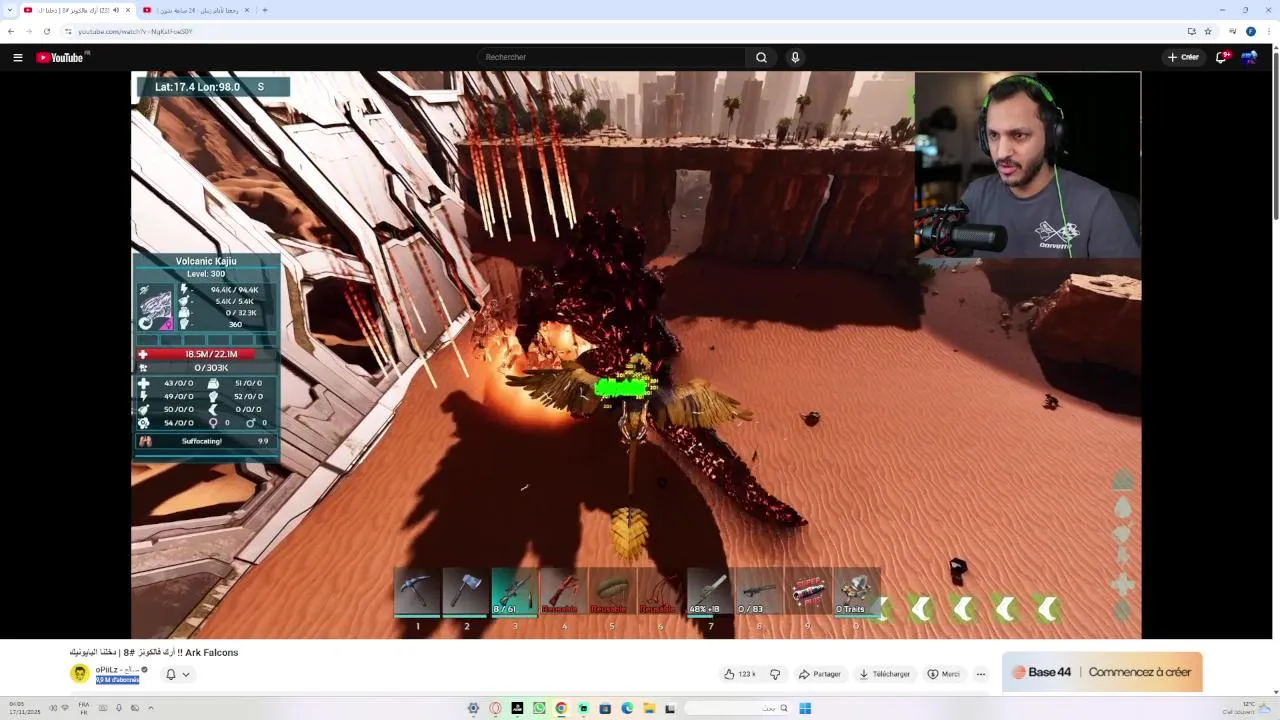Image resolution: width=1280 pixels, height=720 pixels.
Task: Open Chrome from the taskbar
Action: point(561,708)
